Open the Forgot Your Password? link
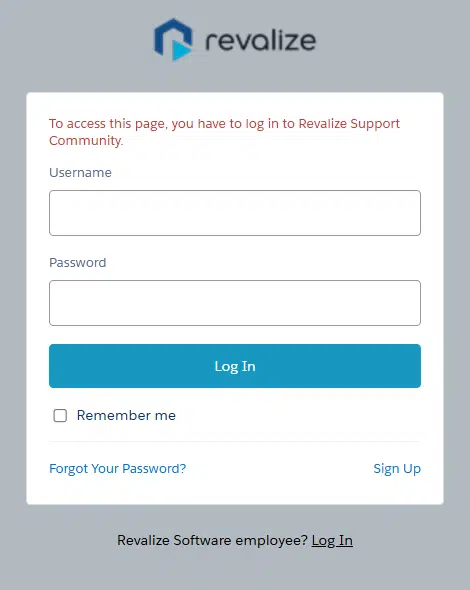Screen dimensions: 470x590 (117, 468)
